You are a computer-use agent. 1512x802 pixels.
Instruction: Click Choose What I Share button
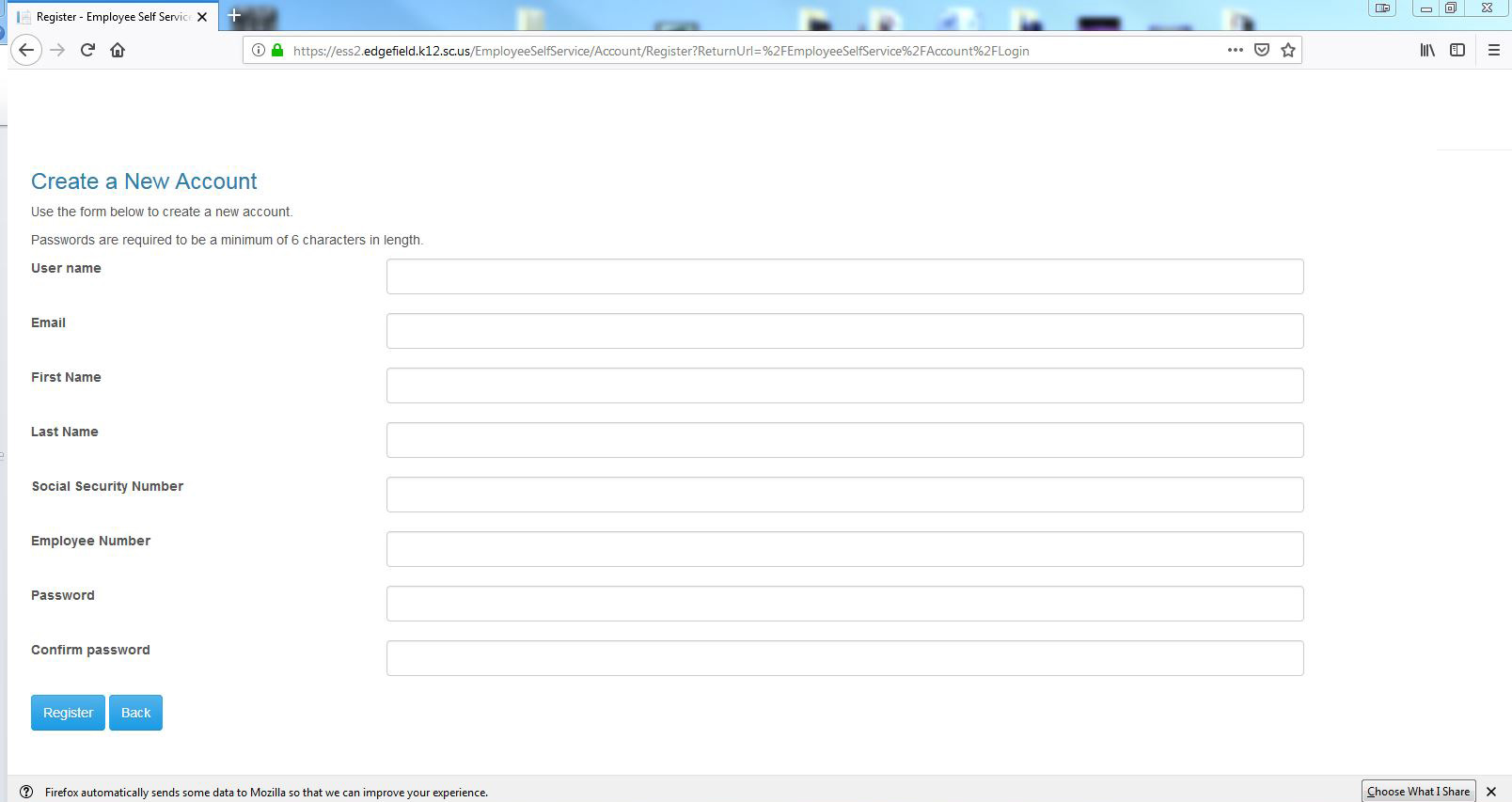1418,791
